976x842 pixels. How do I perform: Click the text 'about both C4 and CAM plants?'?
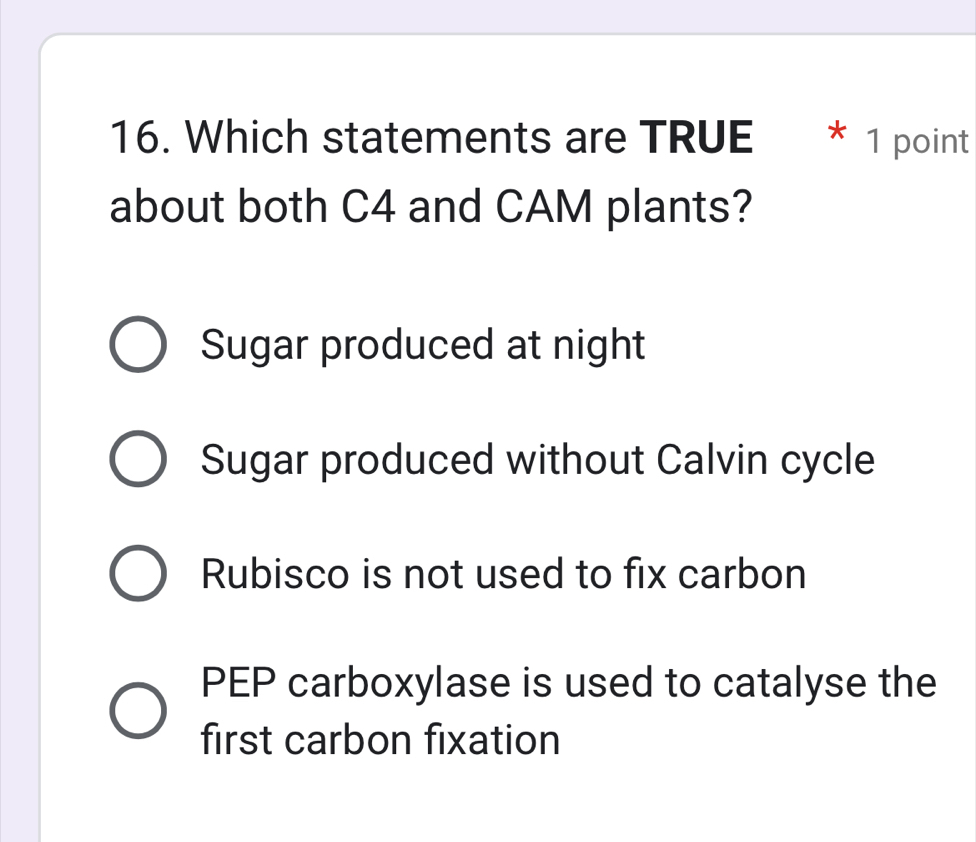430,206
